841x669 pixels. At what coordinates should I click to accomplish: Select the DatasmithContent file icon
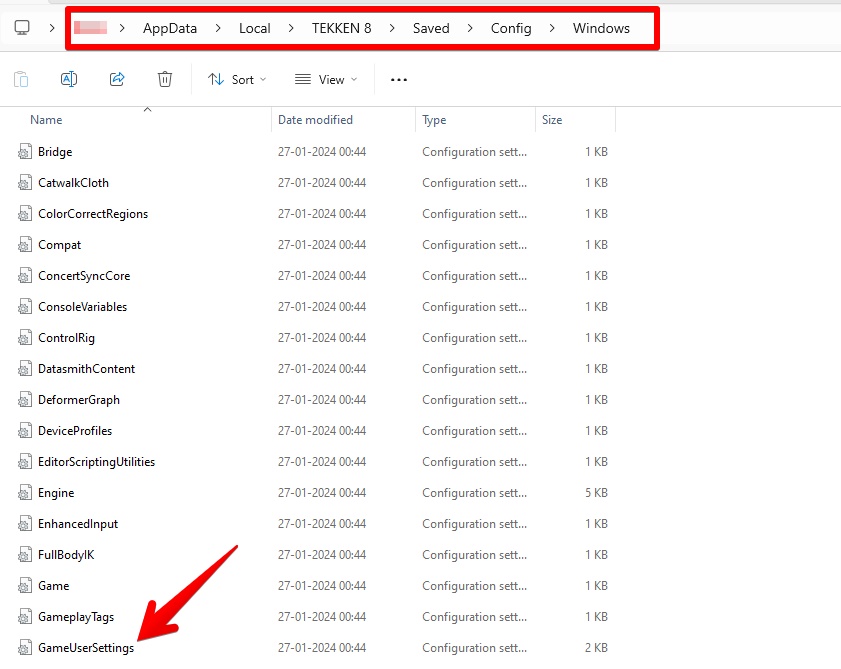coord(25,369)
